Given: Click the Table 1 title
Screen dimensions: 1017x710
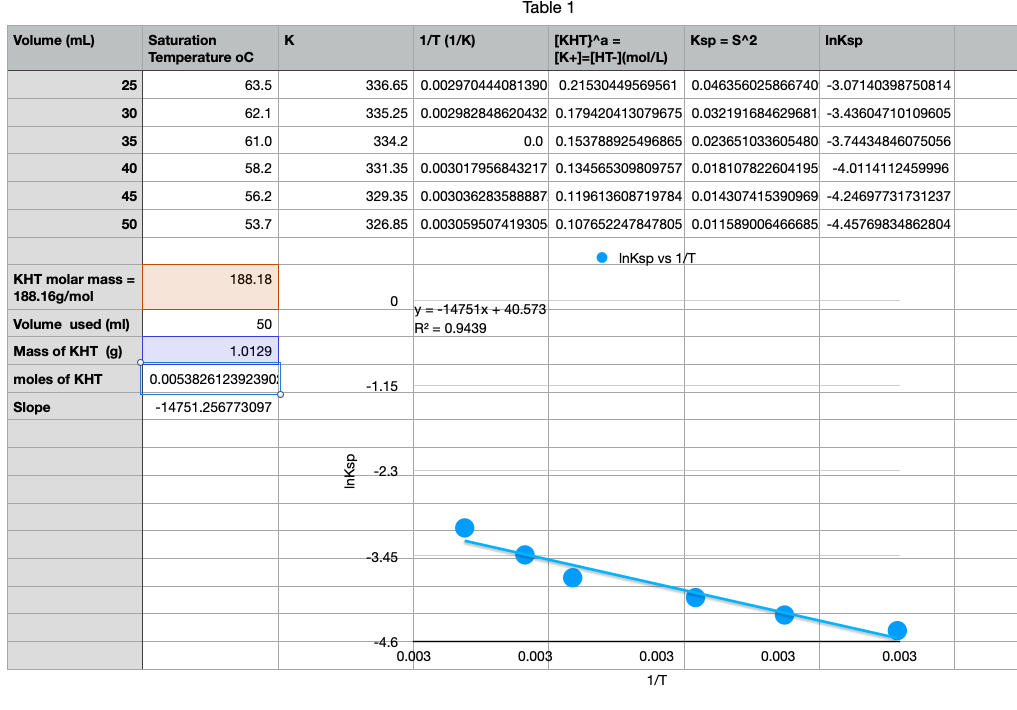Looking at the screenshot, I should (x=548, y=8).
